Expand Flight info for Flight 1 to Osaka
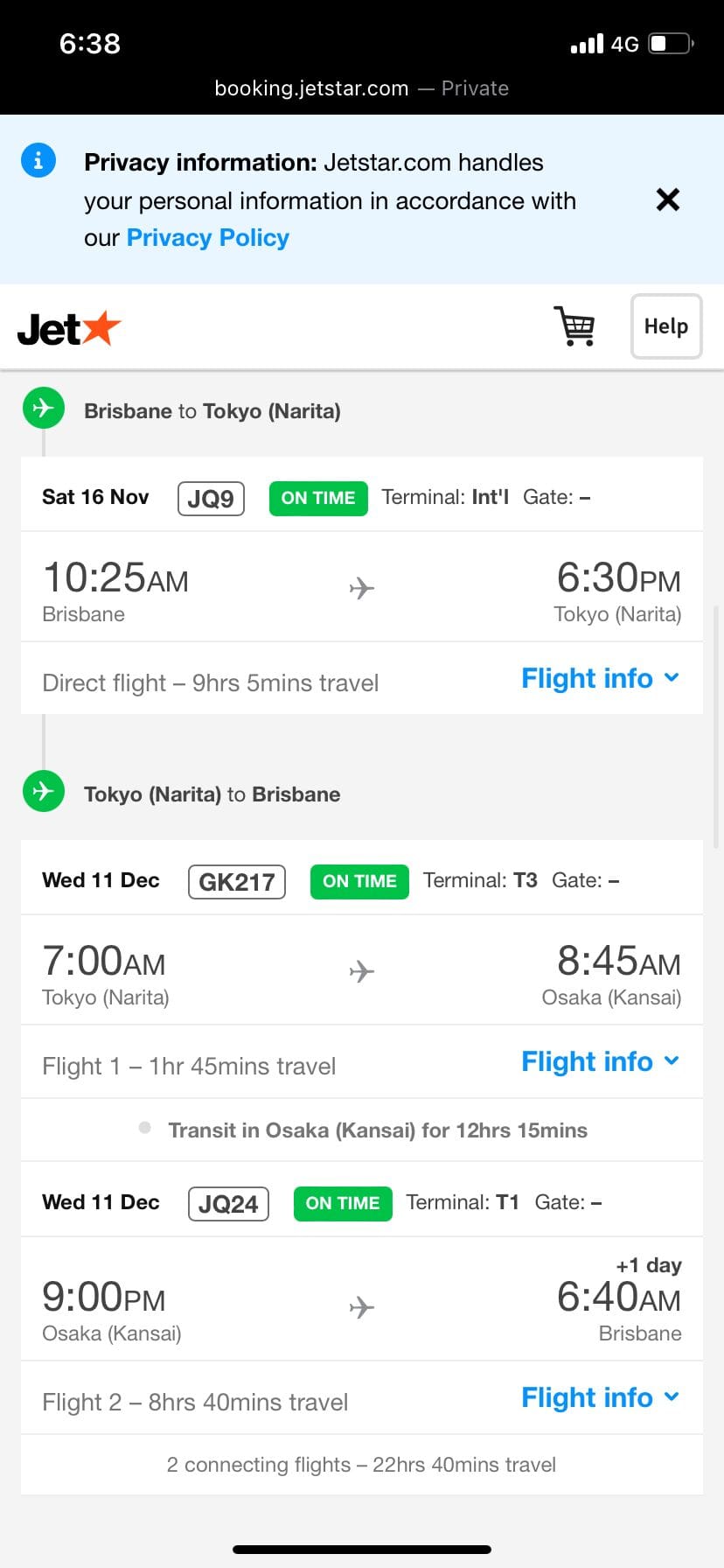Viewport: 724px width, 1568px height. pyautogui.click(x=601, y=1061)
